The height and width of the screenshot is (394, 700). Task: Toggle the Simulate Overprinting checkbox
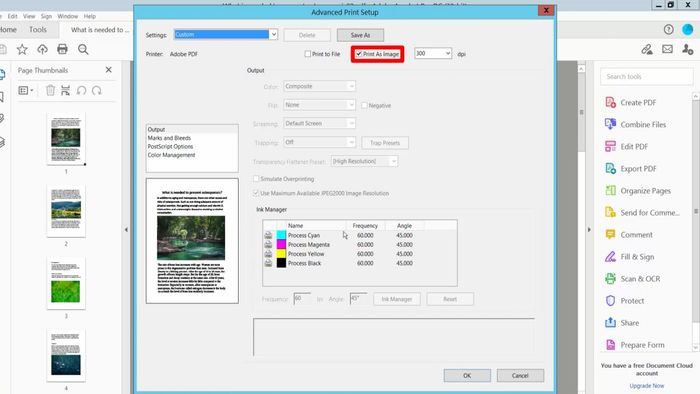tap(256, 178)
